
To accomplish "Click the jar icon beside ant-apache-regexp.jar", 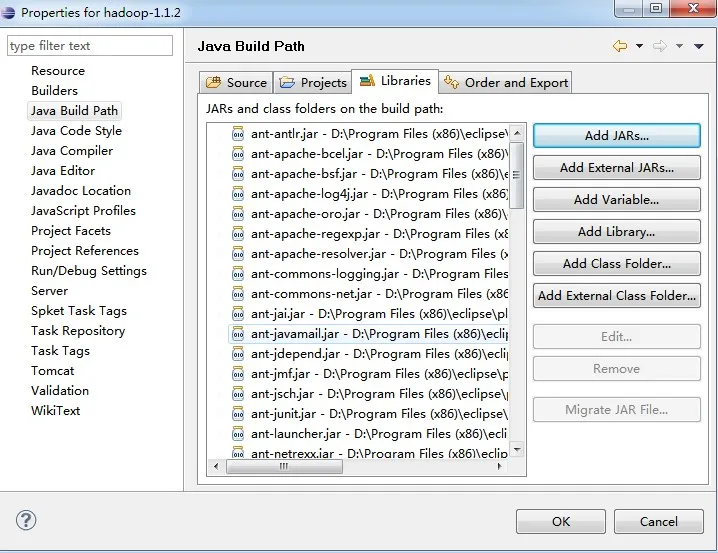I will [x=238, y=233].
